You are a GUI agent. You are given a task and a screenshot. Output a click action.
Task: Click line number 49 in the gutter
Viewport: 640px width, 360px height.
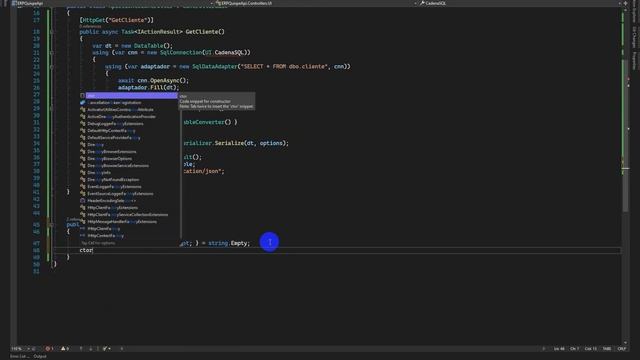coord(36,258)
